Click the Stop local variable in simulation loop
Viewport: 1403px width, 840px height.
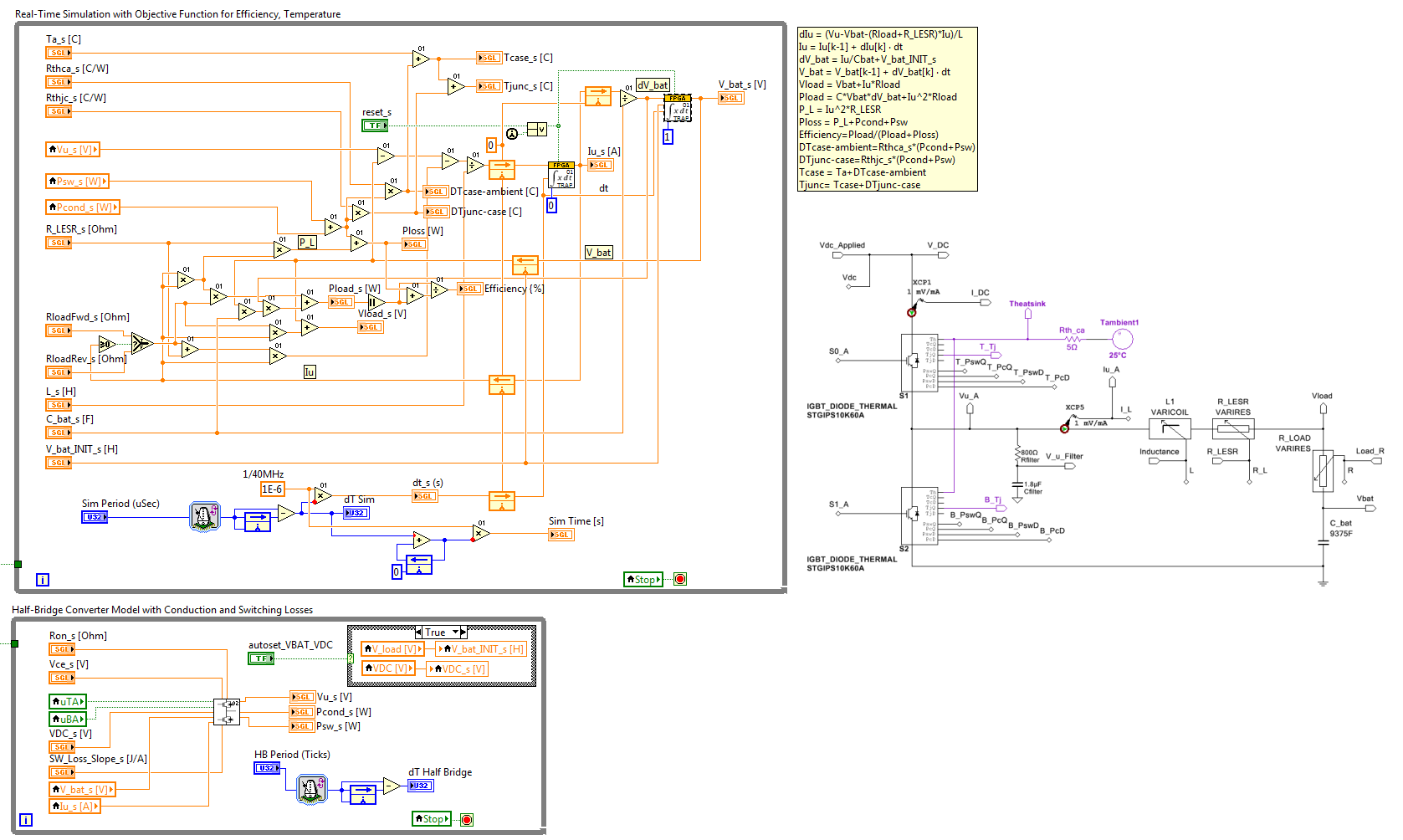[x=643, y=579]
